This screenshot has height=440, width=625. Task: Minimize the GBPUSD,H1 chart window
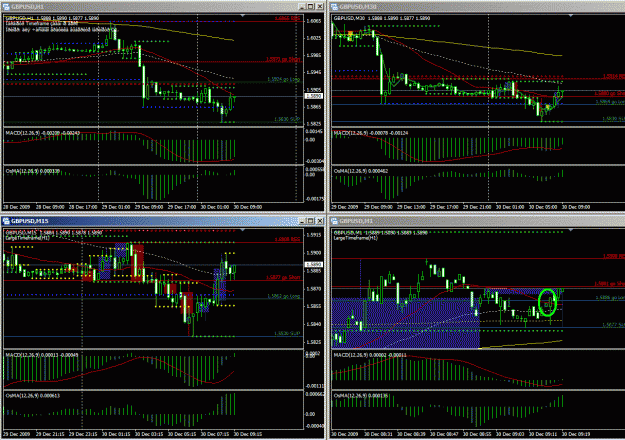coord(303,7)
